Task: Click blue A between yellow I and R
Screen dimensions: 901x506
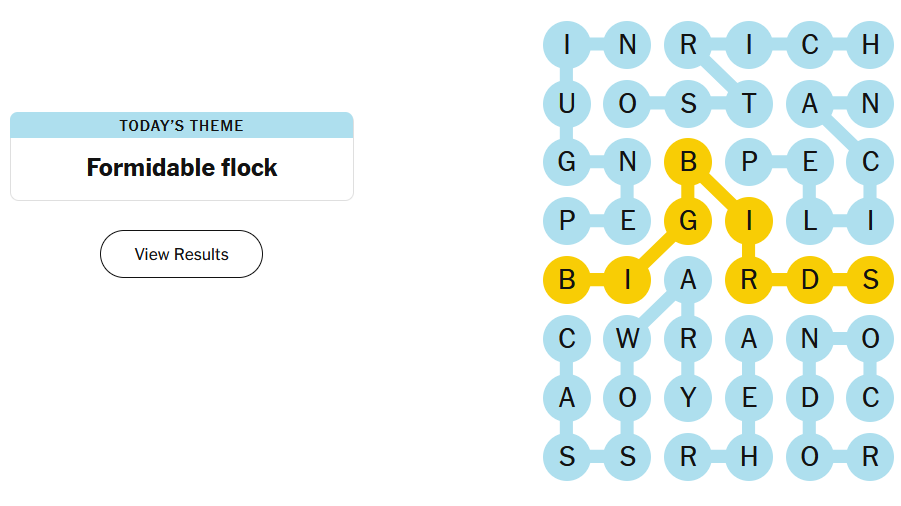Action: [688, 280]
